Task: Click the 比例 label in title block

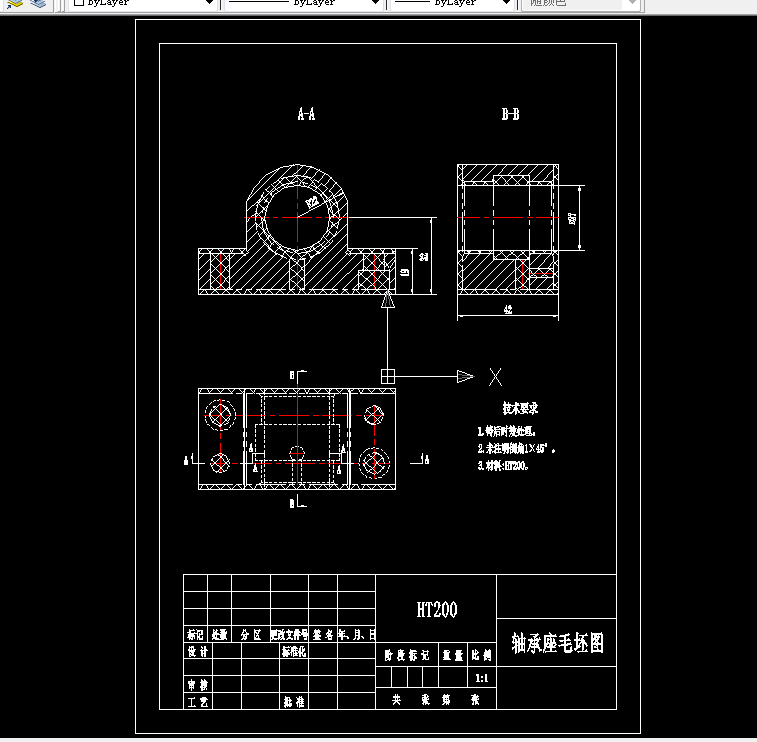Action: (x=481, y=655)
